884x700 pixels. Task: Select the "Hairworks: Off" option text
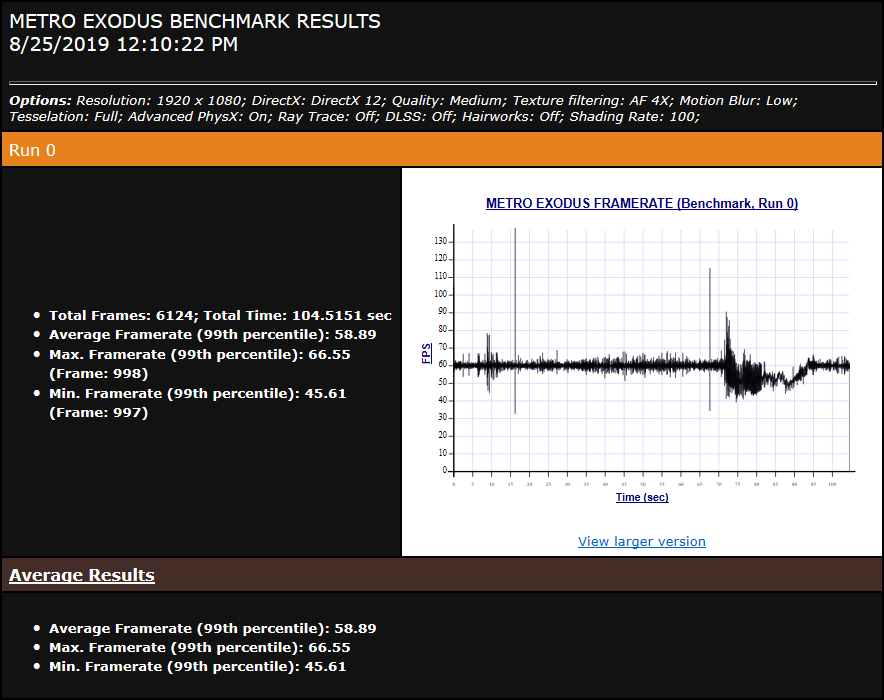point(511,117)
